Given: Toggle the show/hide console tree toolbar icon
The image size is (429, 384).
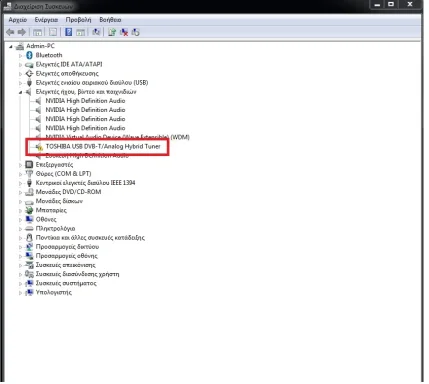Looking at the screenshot, I should (x=37, y=32).
